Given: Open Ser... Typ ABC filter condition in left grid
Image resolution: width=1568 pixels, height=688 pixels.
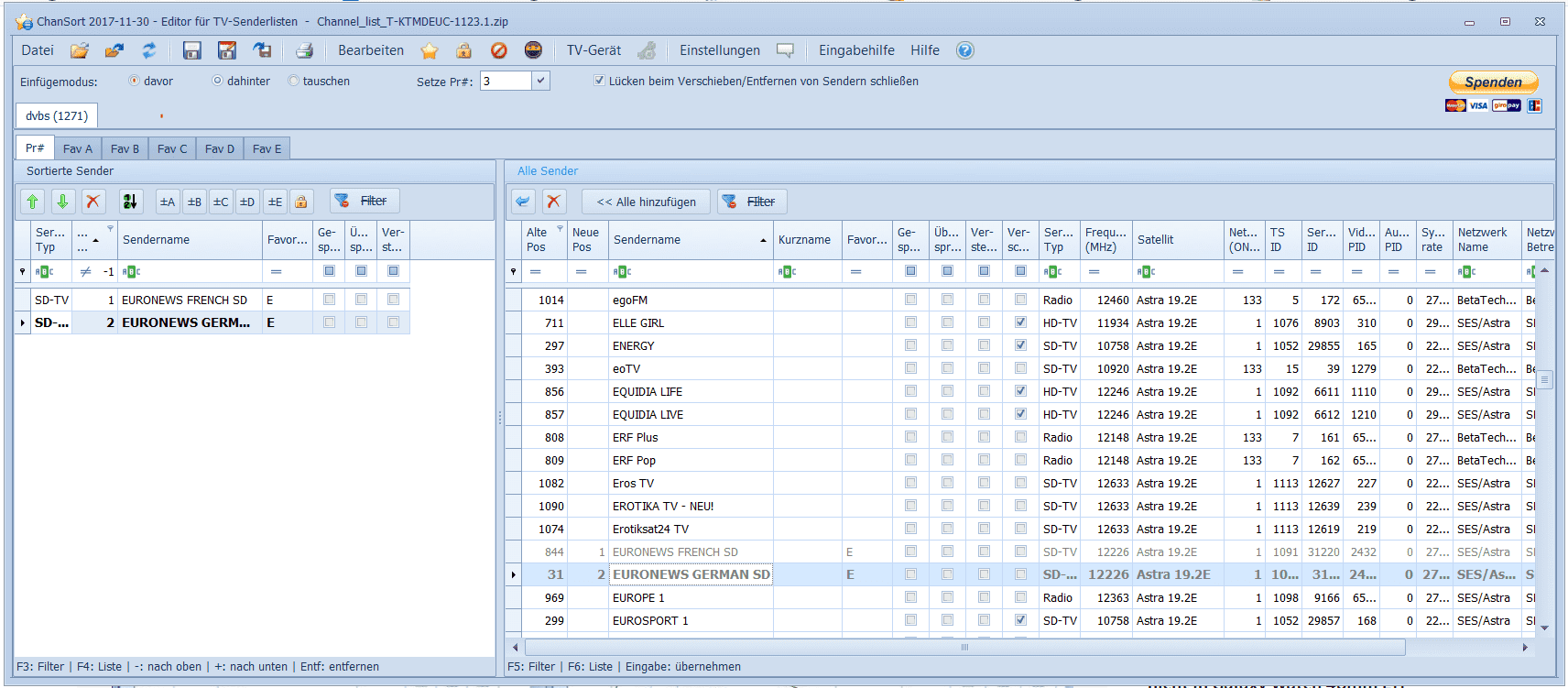Looking at the screenshot, I should [44, 271].
